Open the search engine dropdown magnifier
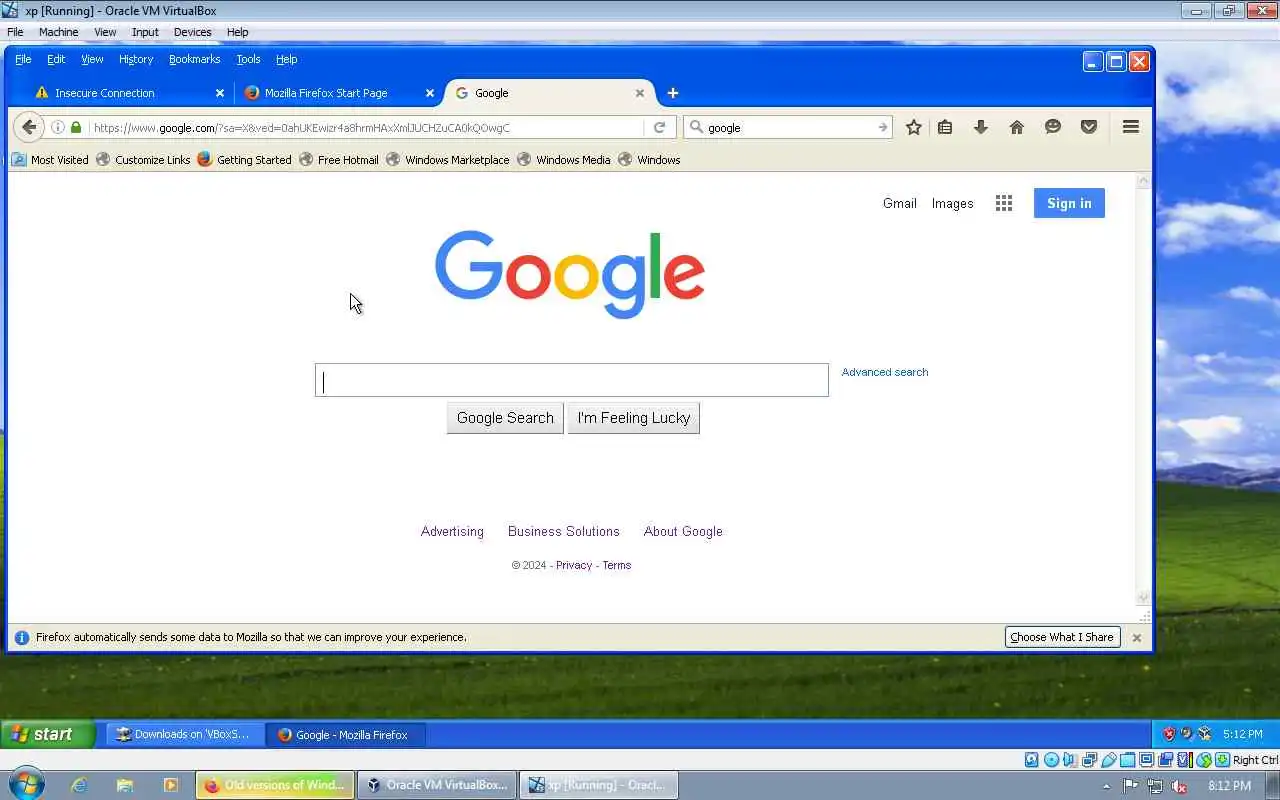 tap(697, 127)
